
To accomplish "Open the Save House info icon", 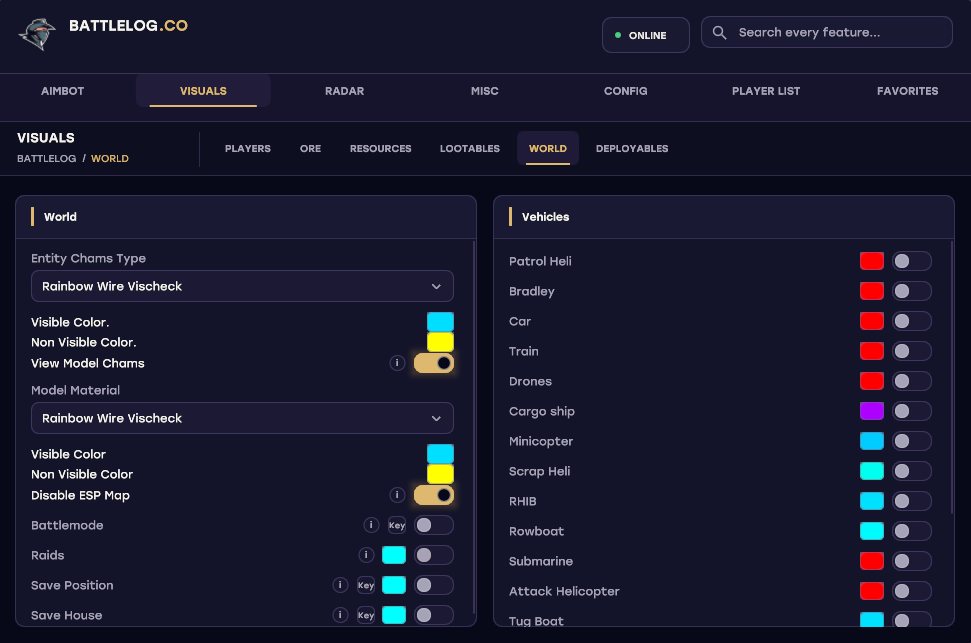I will point(340,615).
